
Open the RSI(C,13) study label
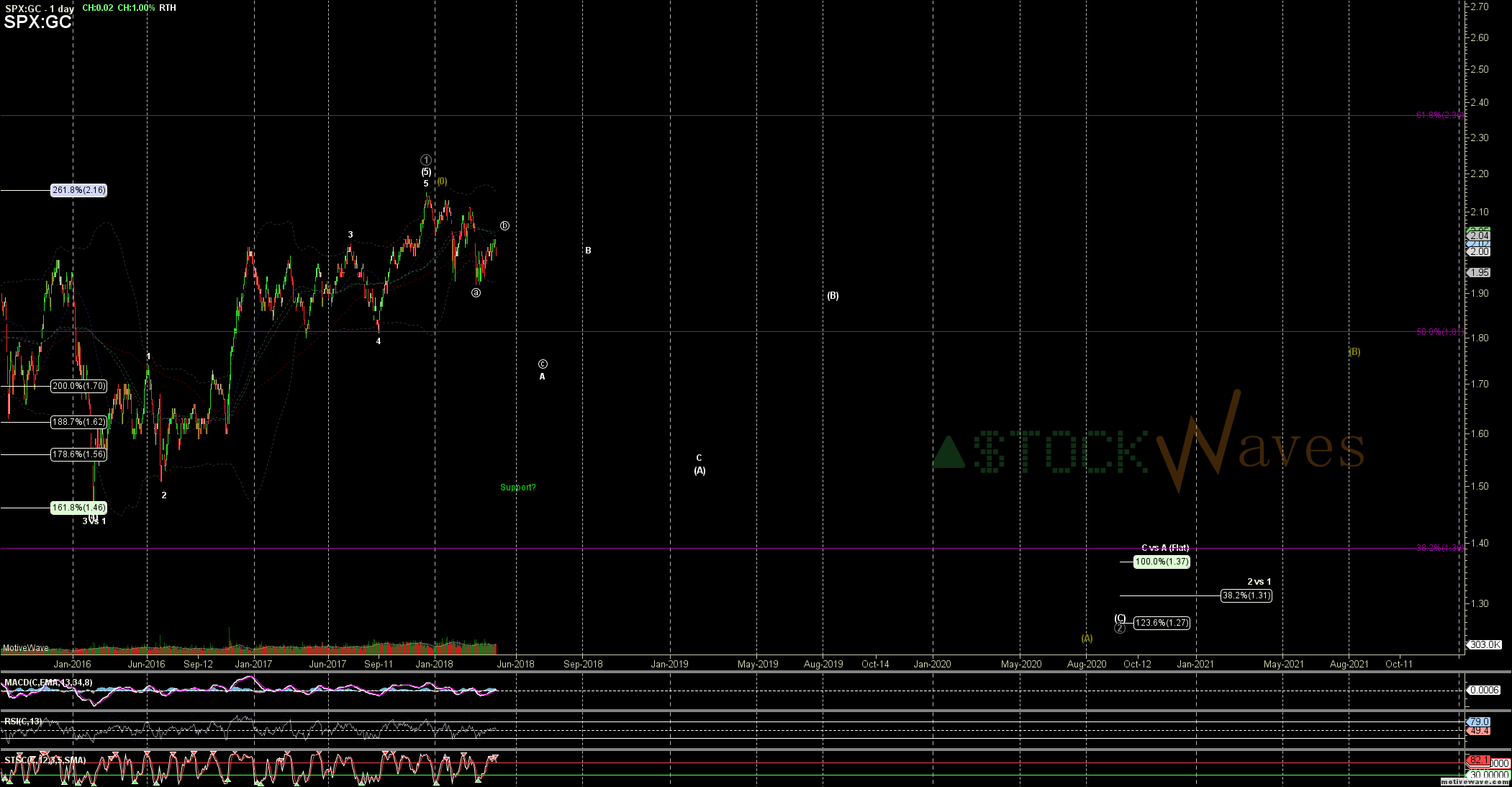(x=23, y=721)
